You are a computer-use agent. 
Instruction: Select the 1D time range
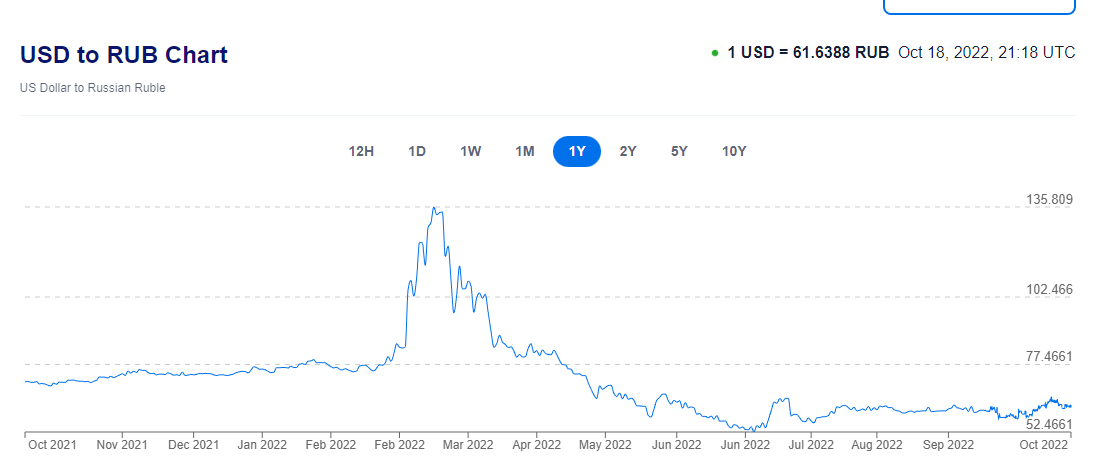417,152
